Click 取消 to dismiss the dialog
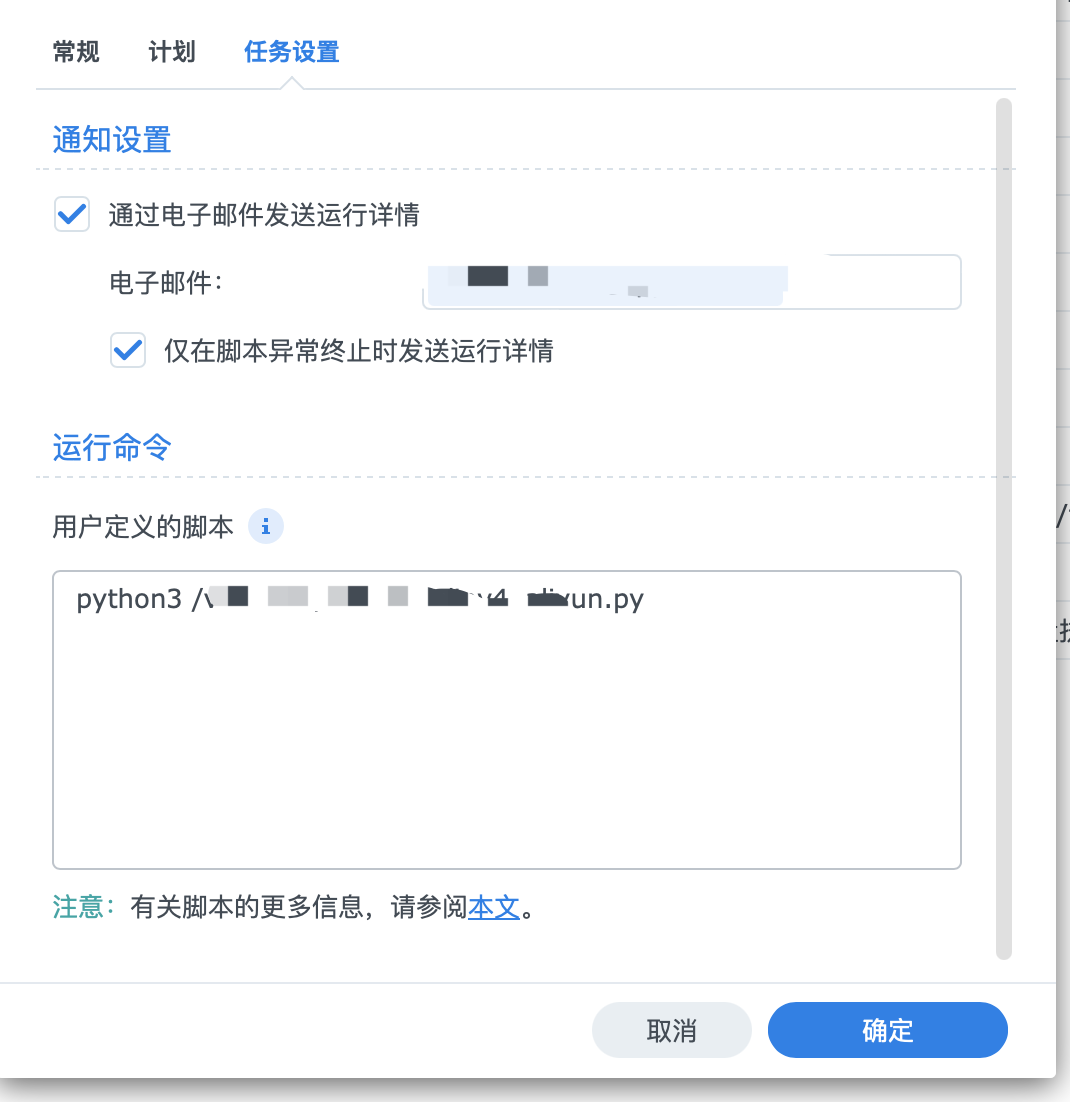Image resolution: width=1070 pixels, height=1102 pixels. coord(671,1029)
